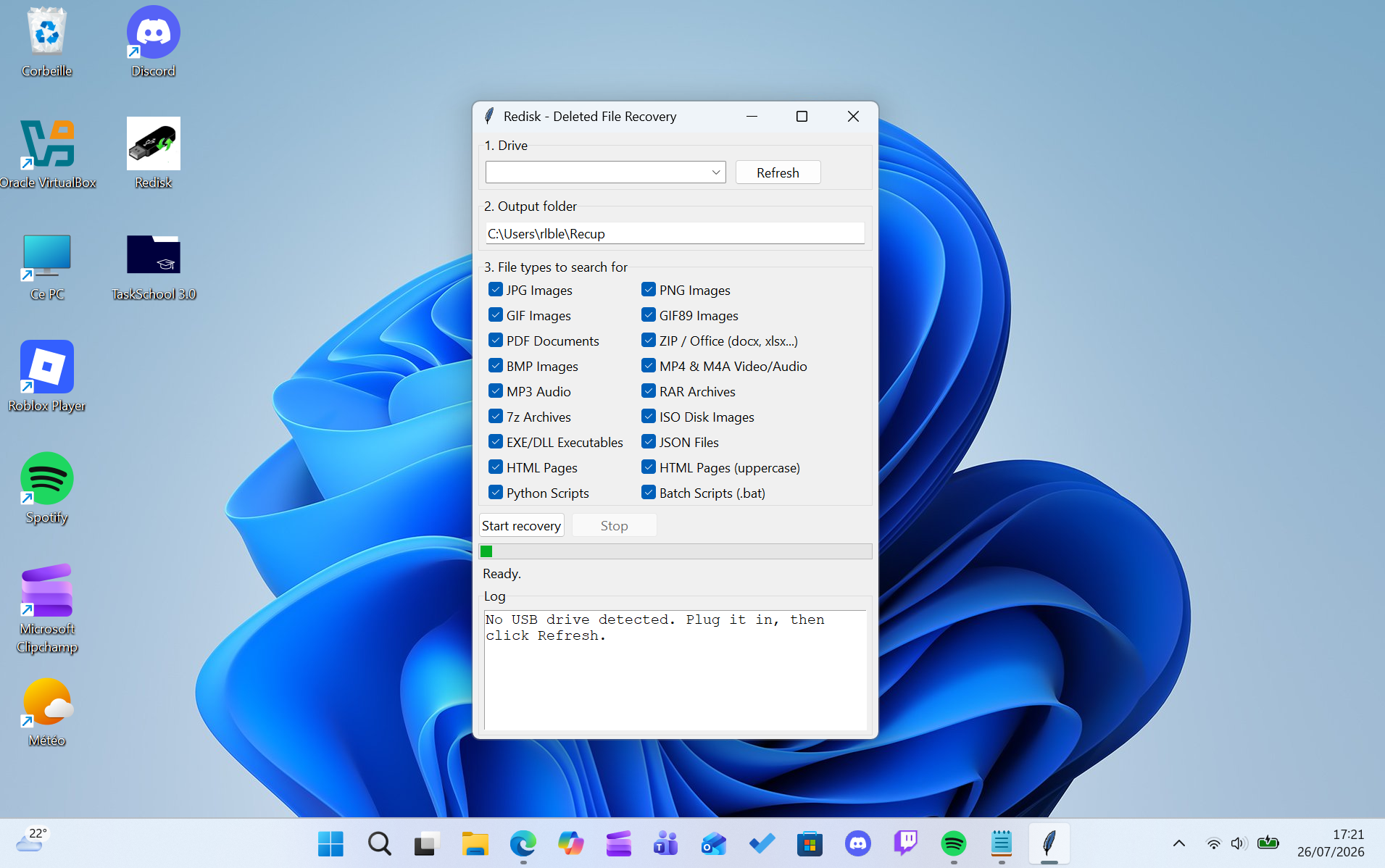Close the Redisk window

pyautogui.click(x=853, y=116)
